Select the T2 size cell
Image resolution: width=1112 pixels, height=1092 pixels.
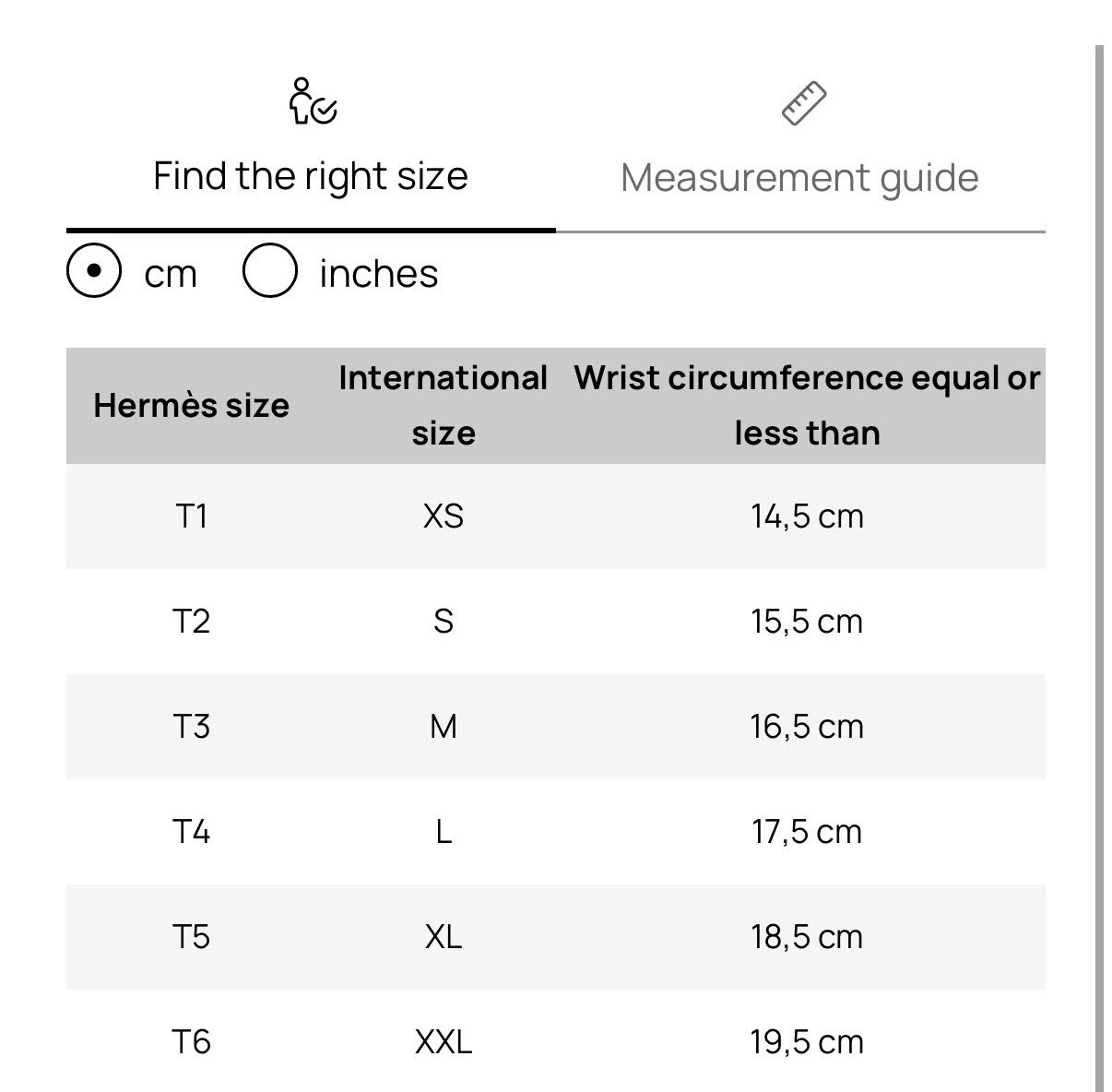pyautogui.click(x=192, y=622)
